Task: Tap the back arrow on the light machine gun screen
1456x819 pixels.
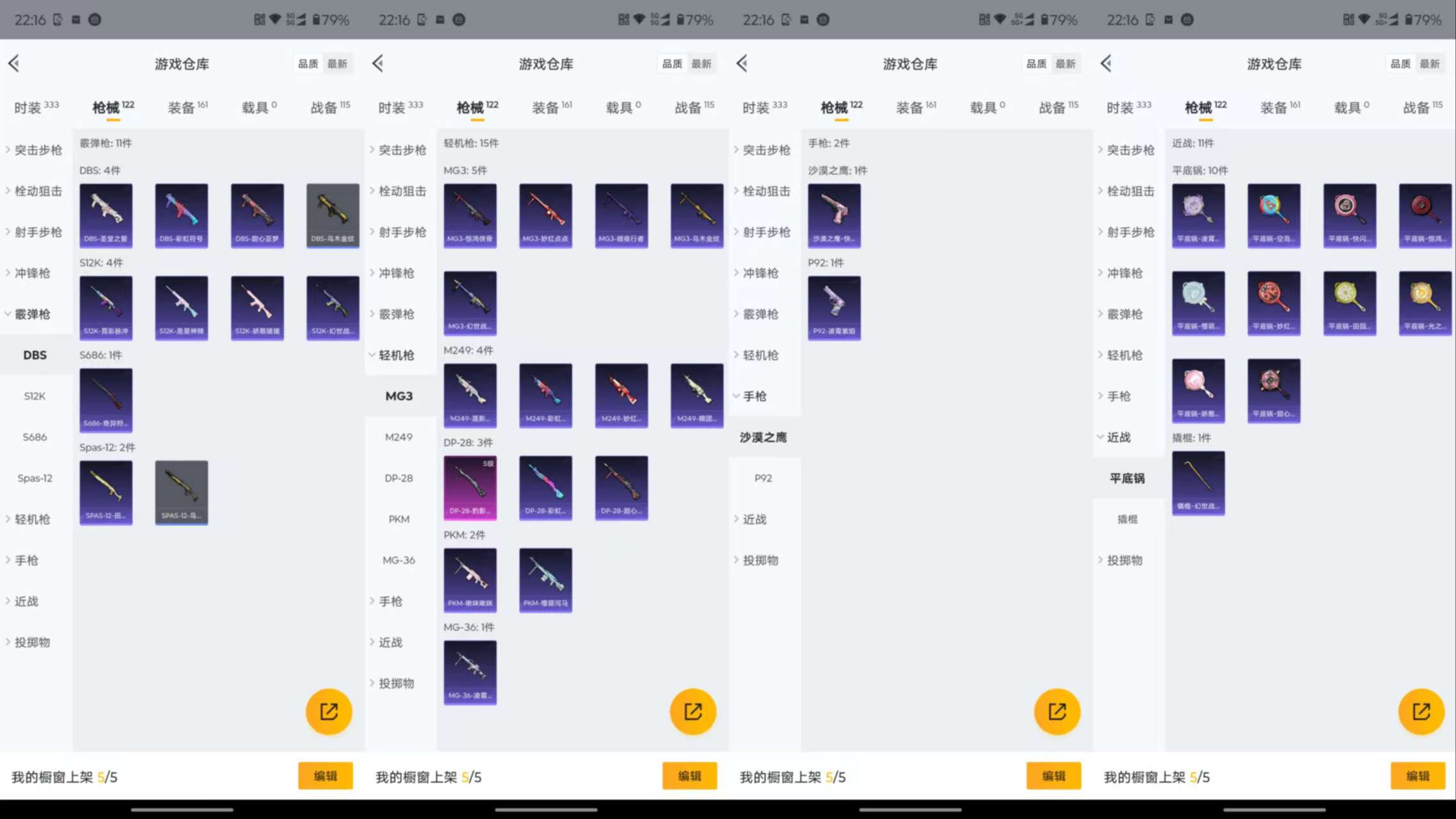Action: (378, 63)
